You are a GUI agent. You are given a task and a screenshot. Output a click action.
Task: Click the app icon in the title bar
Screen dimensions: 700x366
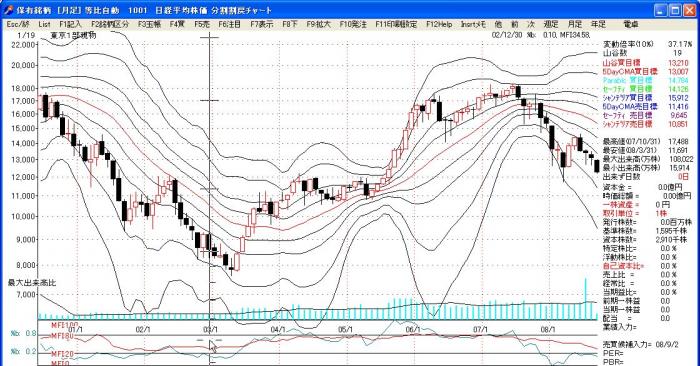(x=8, y=10)
